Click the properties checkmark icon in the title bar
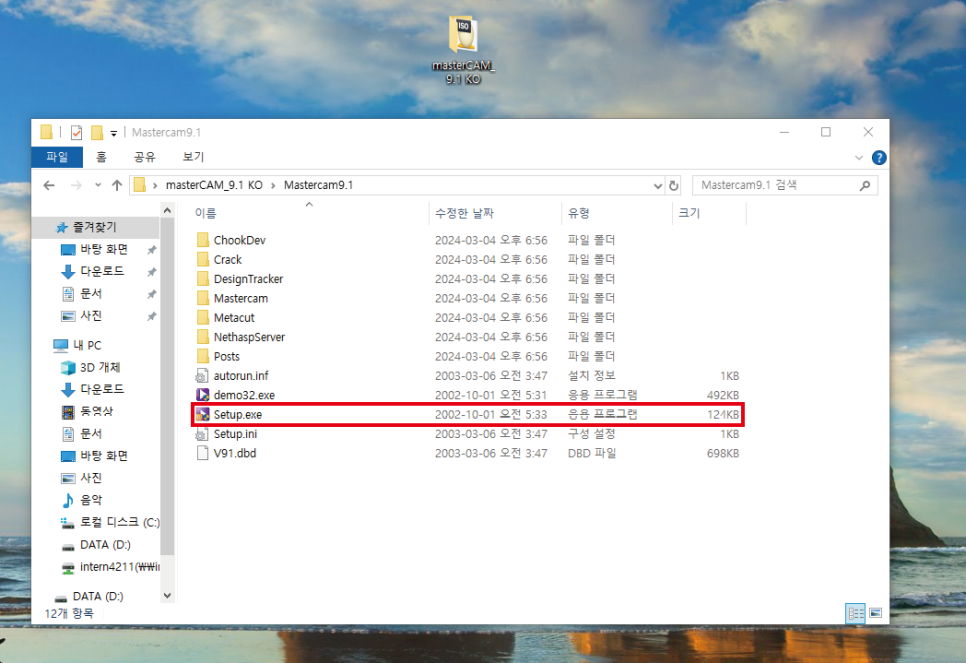The width and height of the screenshot is (966, 663). (x=76, y=132)
